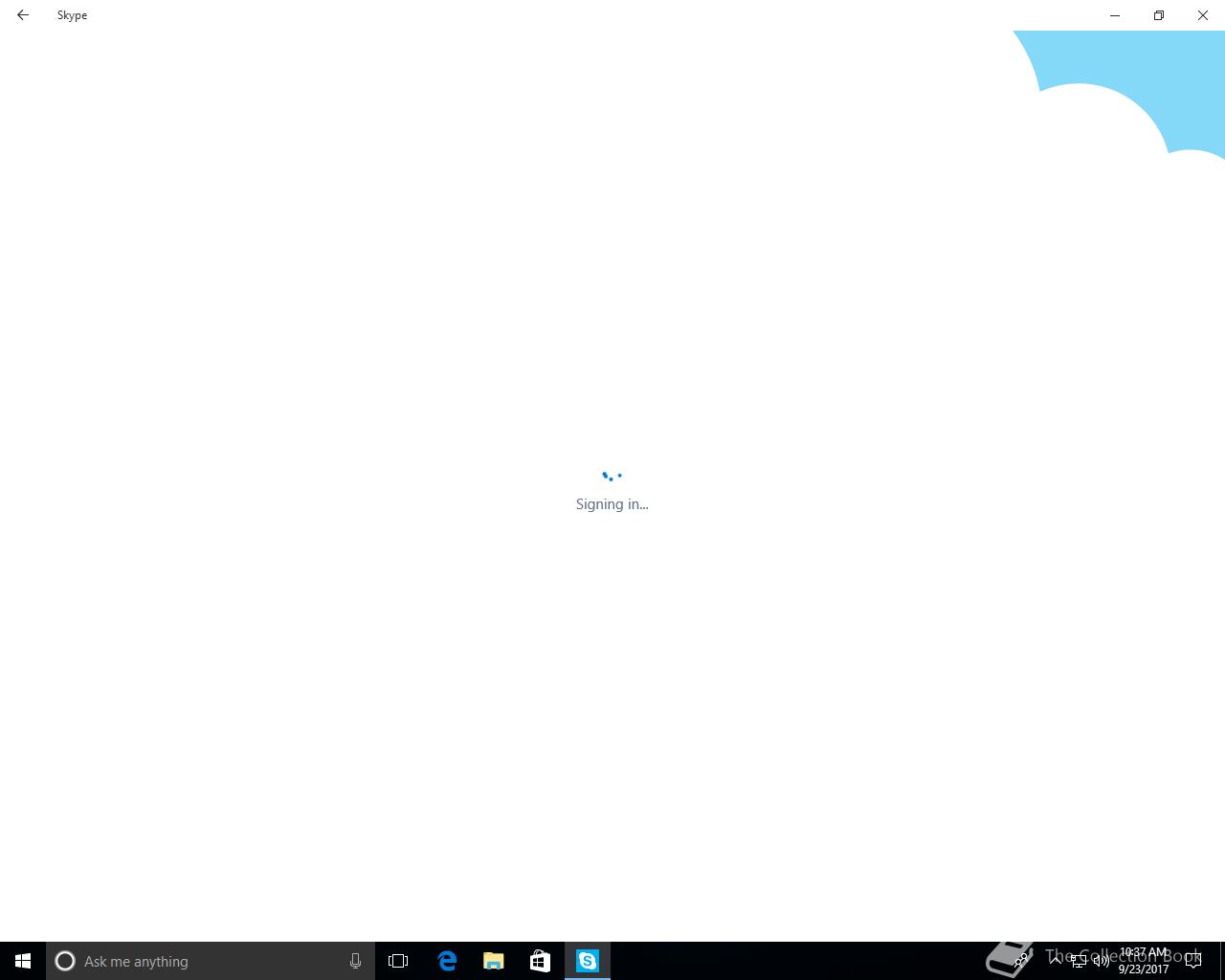Screen dimensions: 1225x980
Task: Open the Windows Start menu
Action: (x=23, y=961)
